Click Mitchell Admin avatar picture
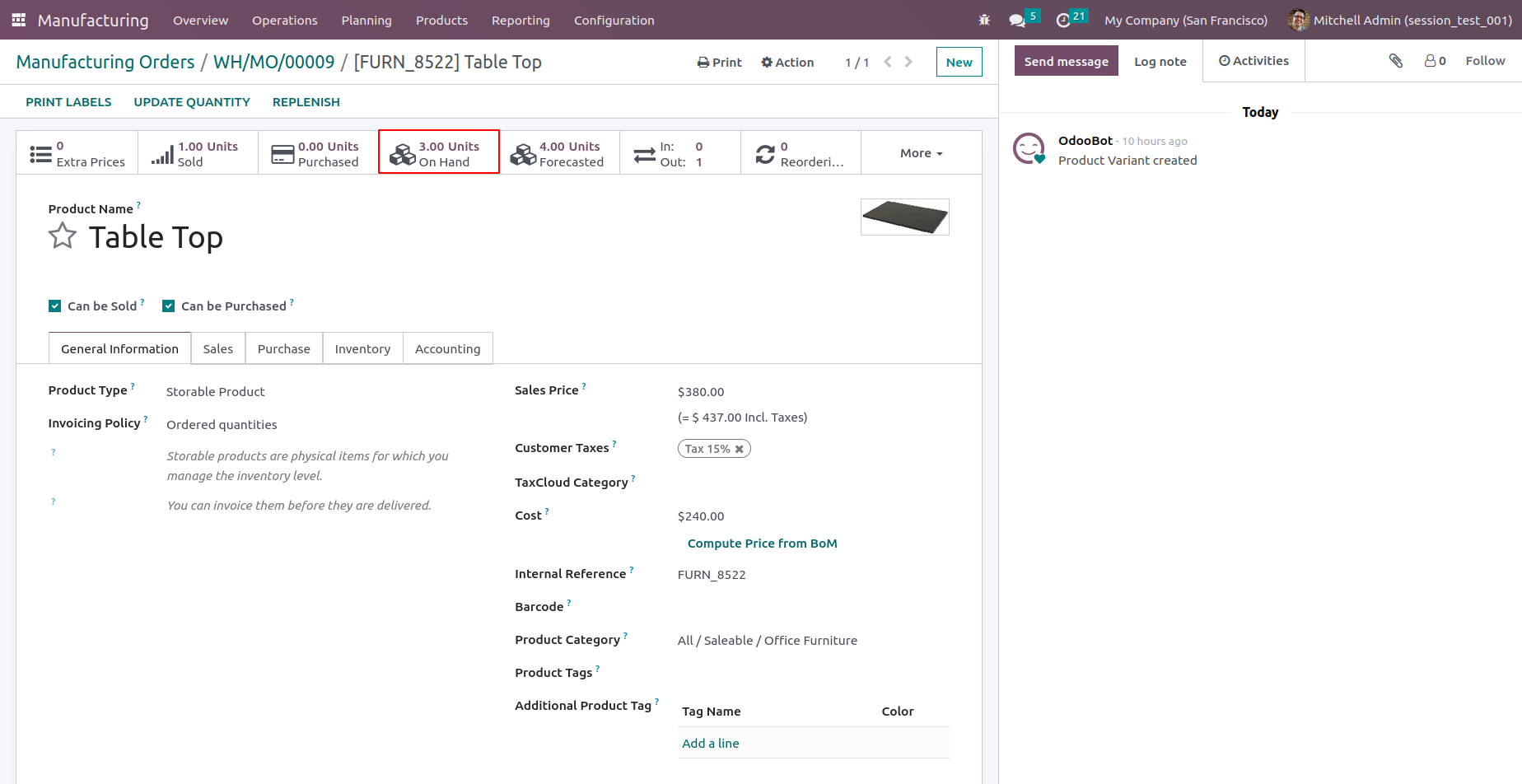The width and height of the screenshot is (1522, 784). [x=1298, y=20]
